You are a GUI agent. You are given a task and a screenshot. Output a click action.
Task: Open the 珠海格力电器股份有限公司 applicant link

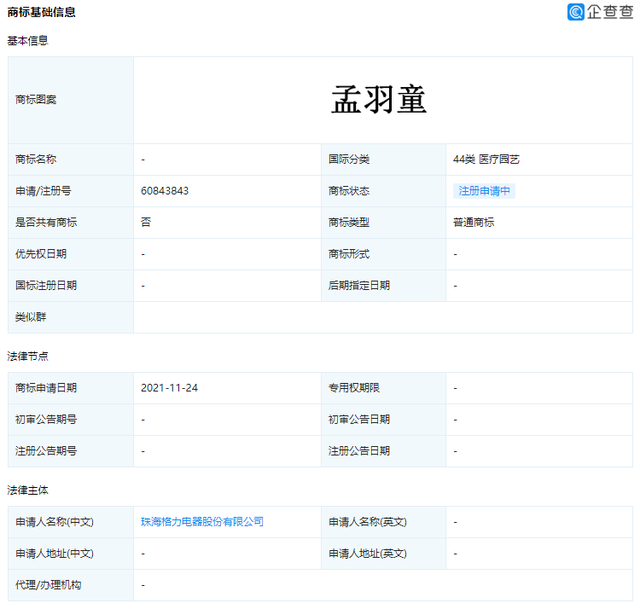(202, 522)
